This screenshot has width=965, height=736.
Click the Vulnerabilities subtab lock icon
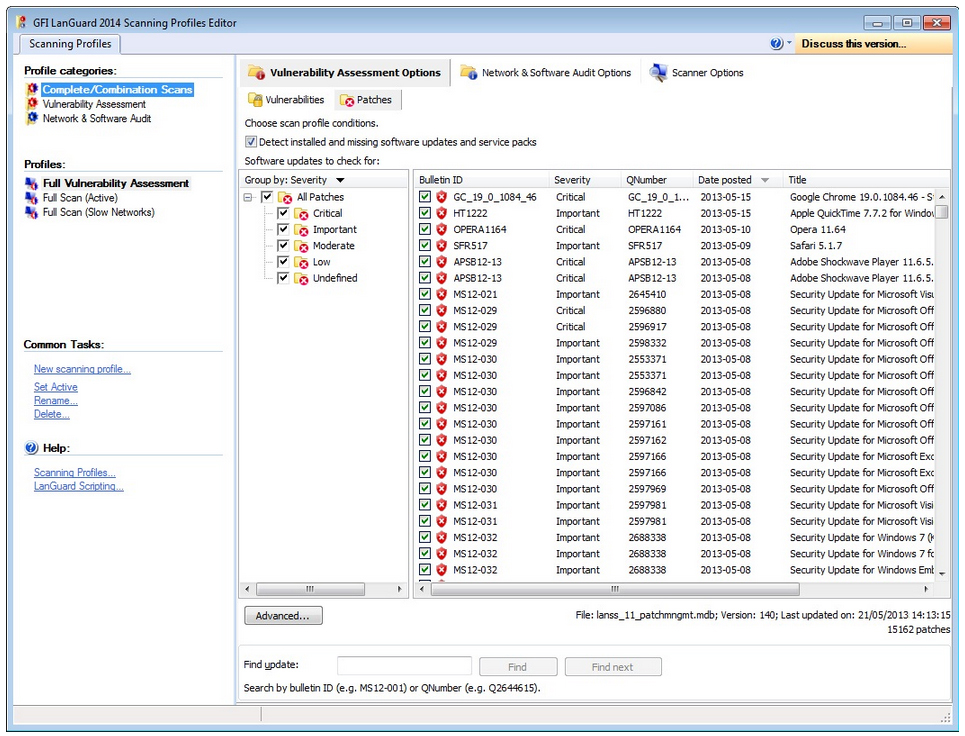click(x=255, y=100)
